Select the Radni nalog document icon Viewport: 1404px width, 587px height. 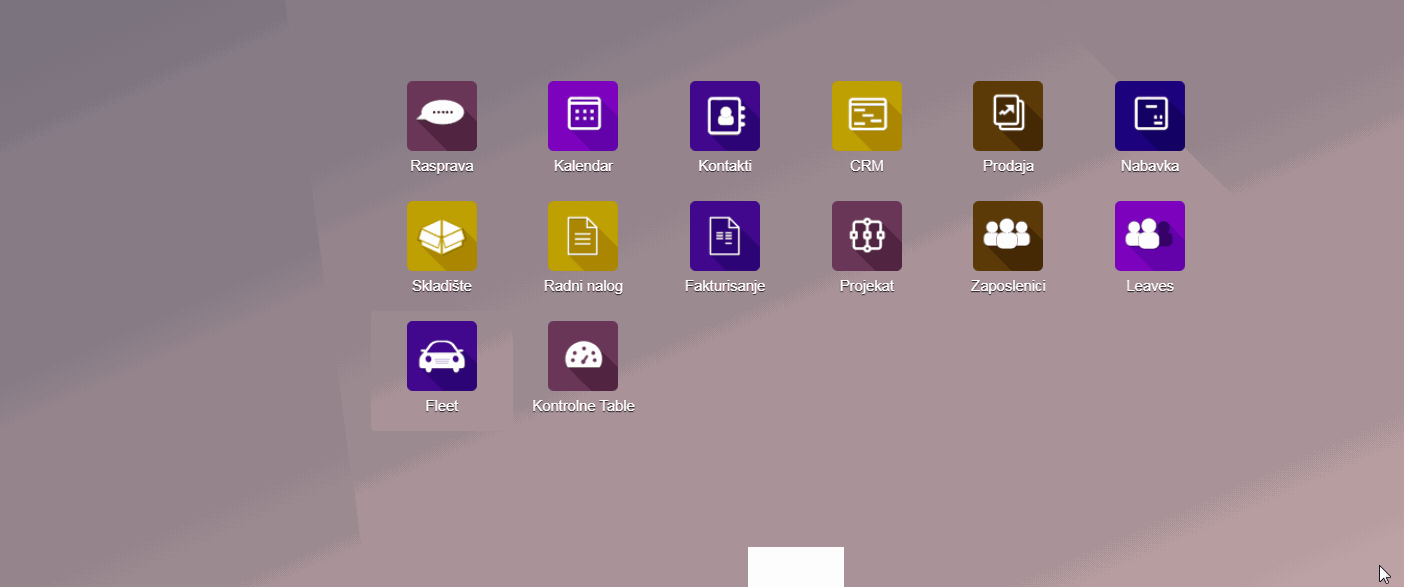click(583, 236)
